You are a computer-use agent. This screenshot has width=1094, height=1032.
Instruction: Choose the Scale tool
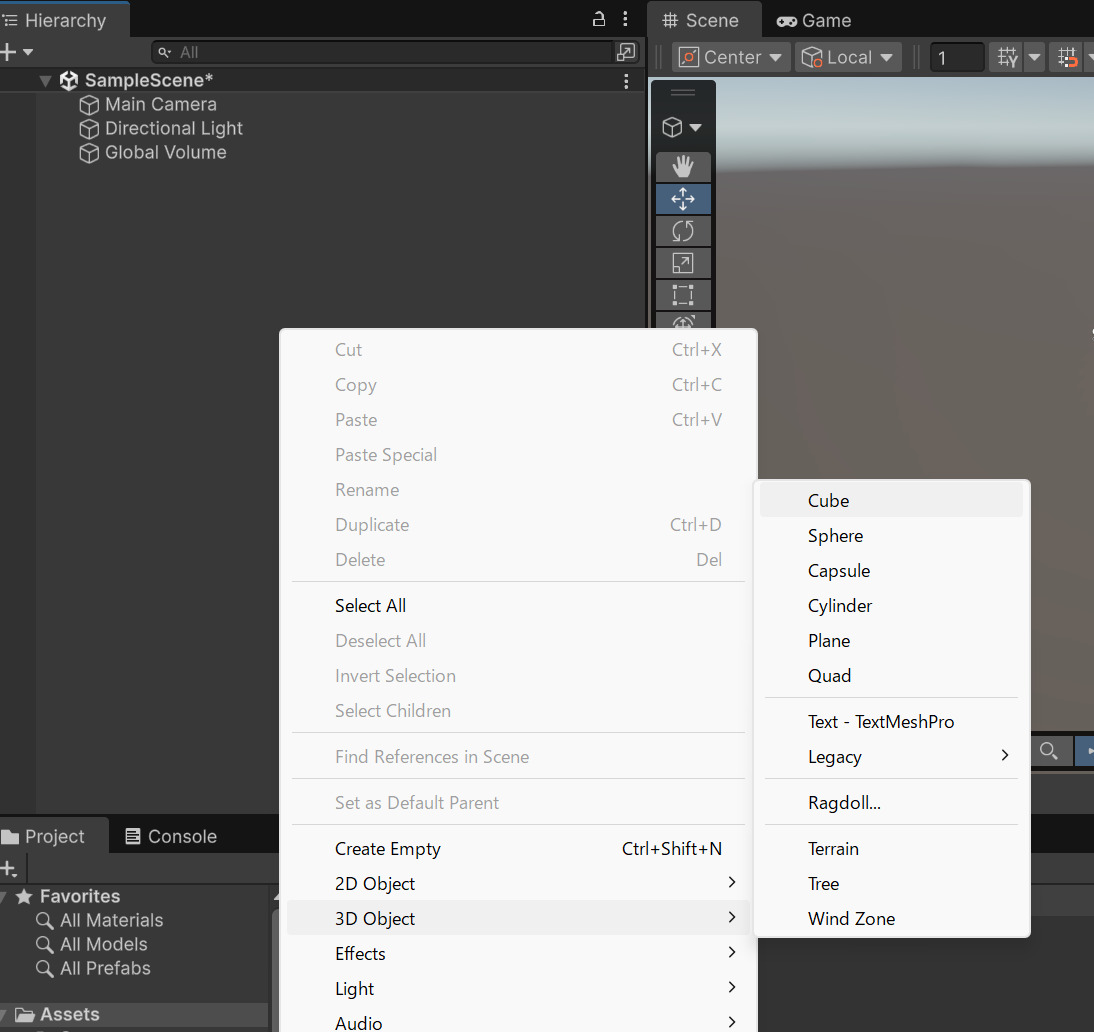click(x=683, y=263)
